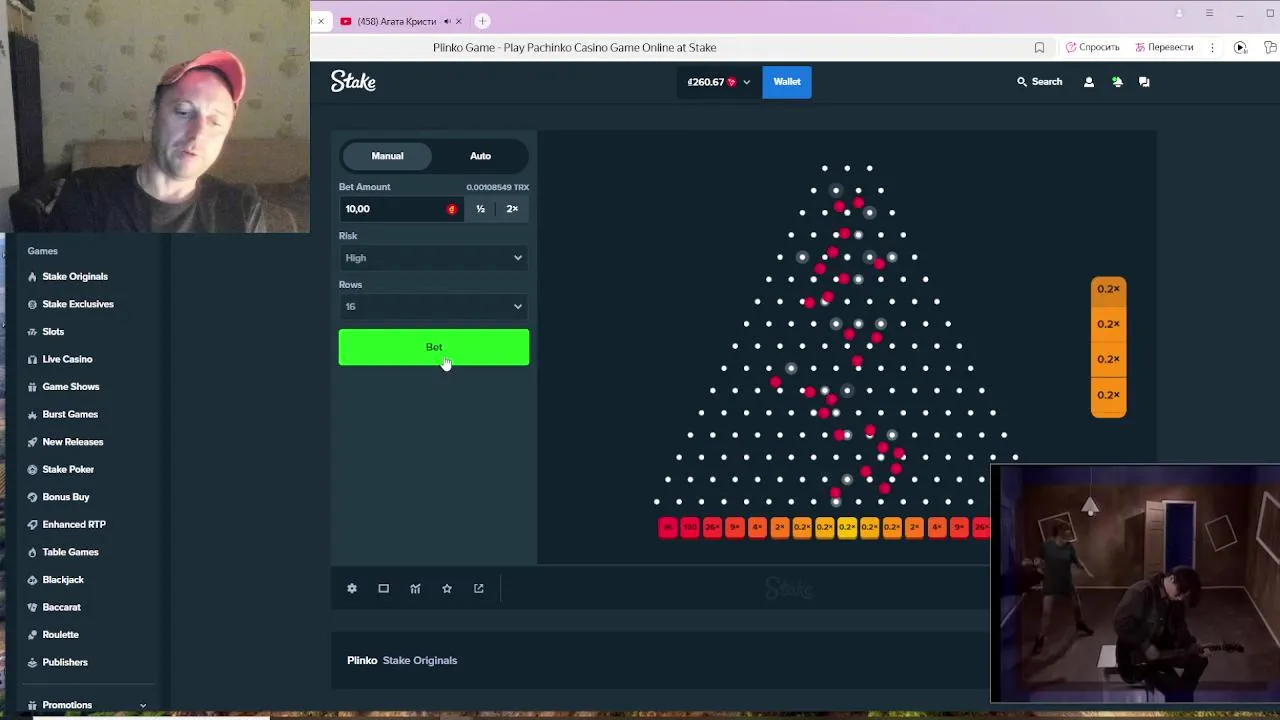The width and height of the screenshot is (1280, 720).
Task: Open the browser hamburger menu in title bar
Action: point(1209,13)
